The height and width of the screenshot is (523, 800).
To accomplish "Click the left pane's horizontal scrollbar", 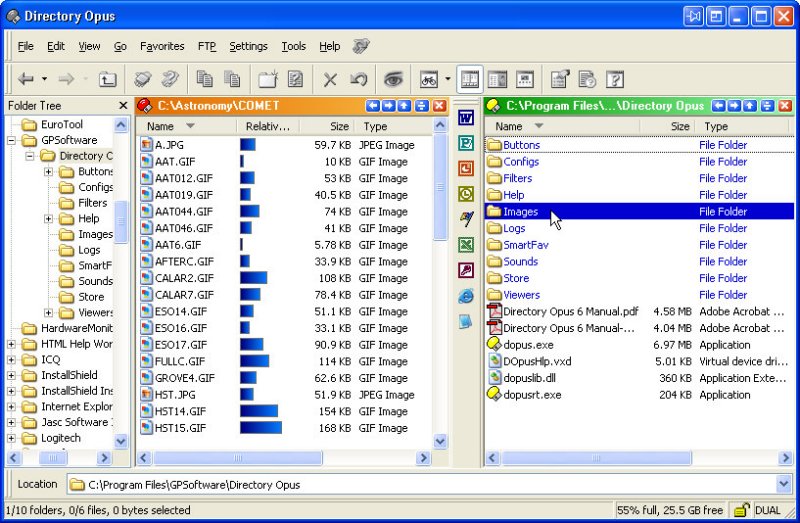I will pyautogui.click(x=285, y=458).
